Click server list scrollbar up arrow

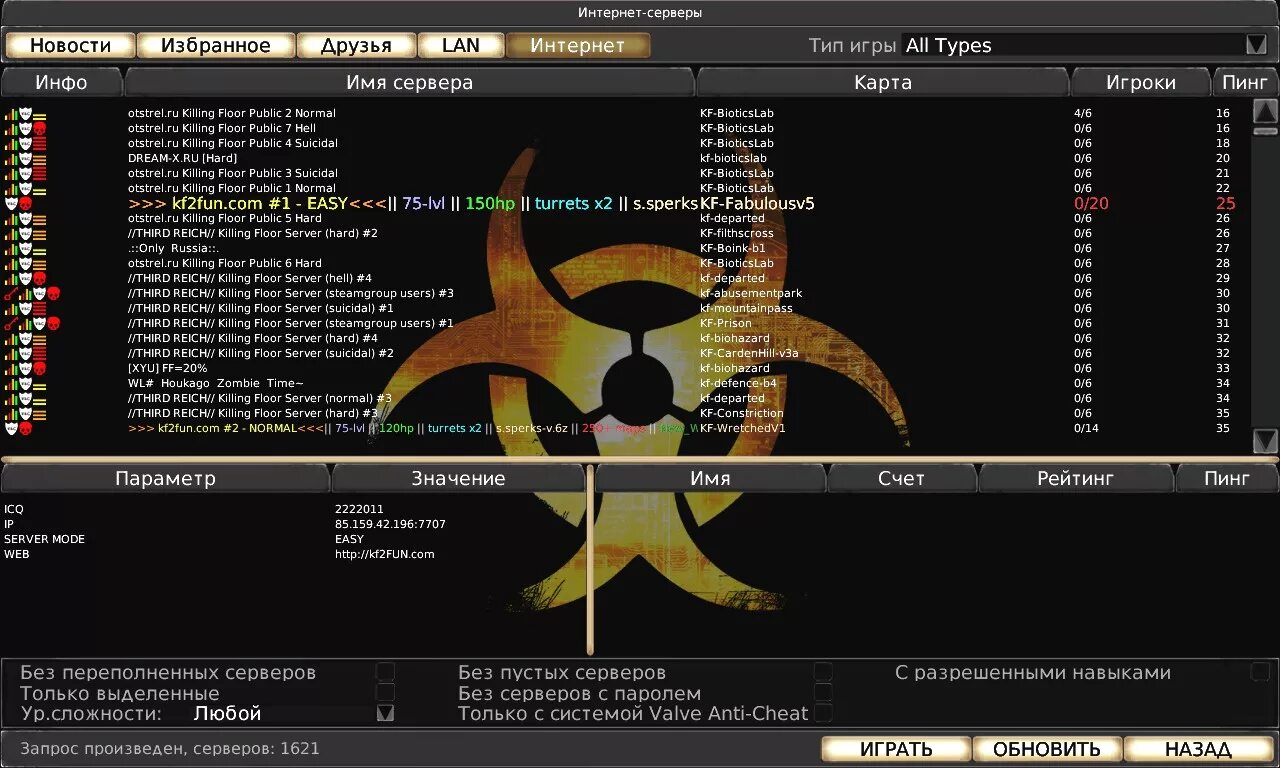[1265, 111]
